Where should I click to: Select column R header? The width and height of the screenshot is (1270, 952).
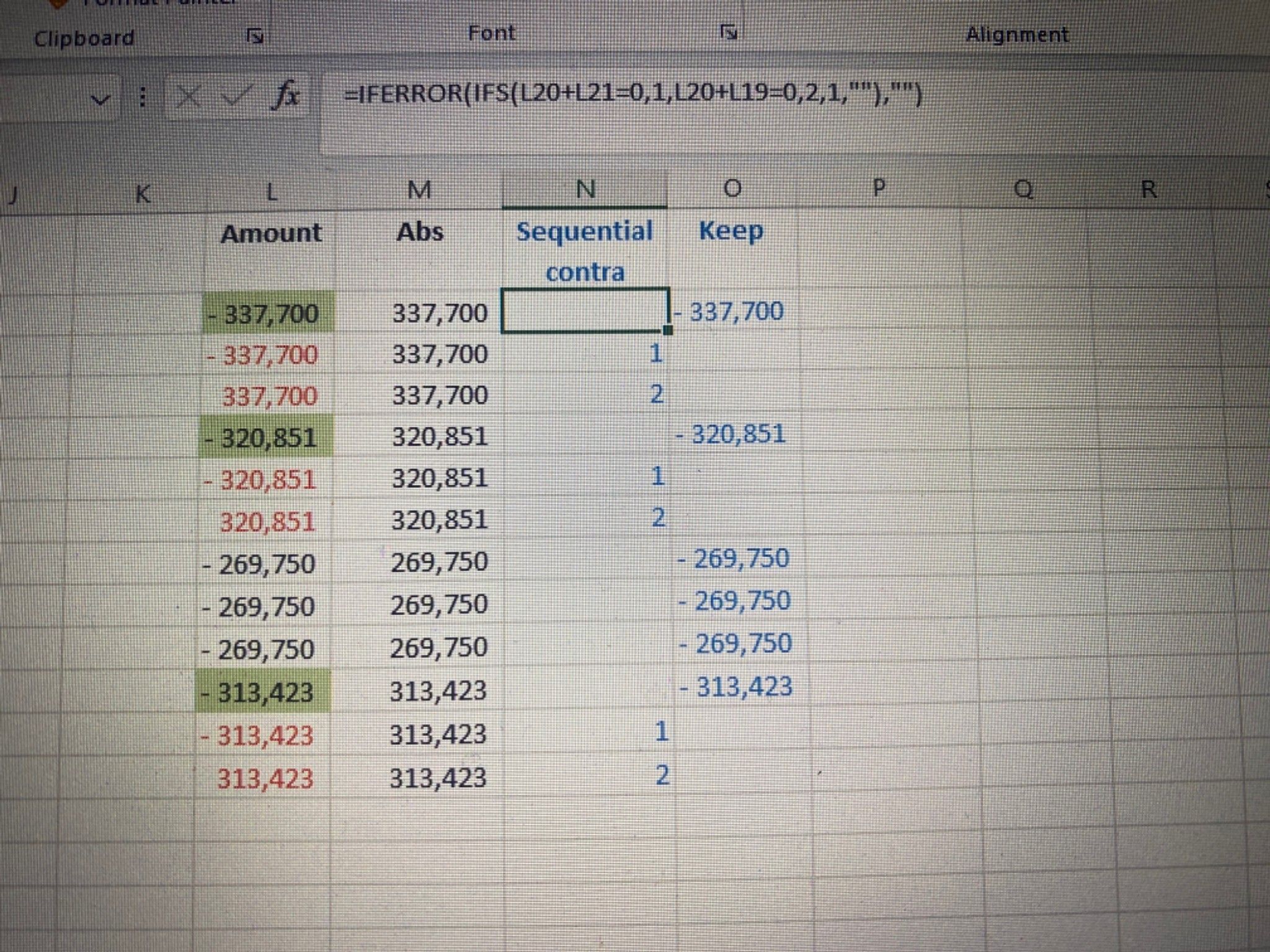coord(1148,189)
